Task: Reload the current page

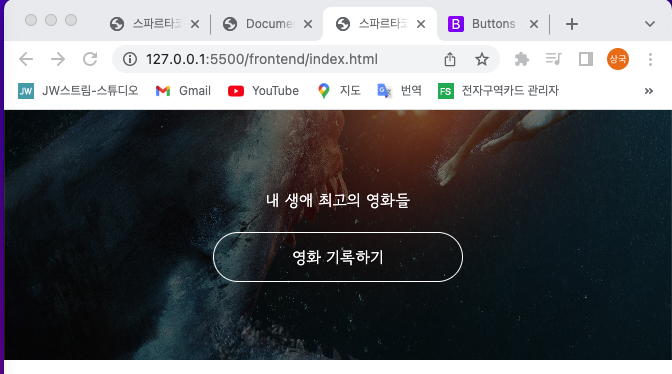Action: (90, 59)
